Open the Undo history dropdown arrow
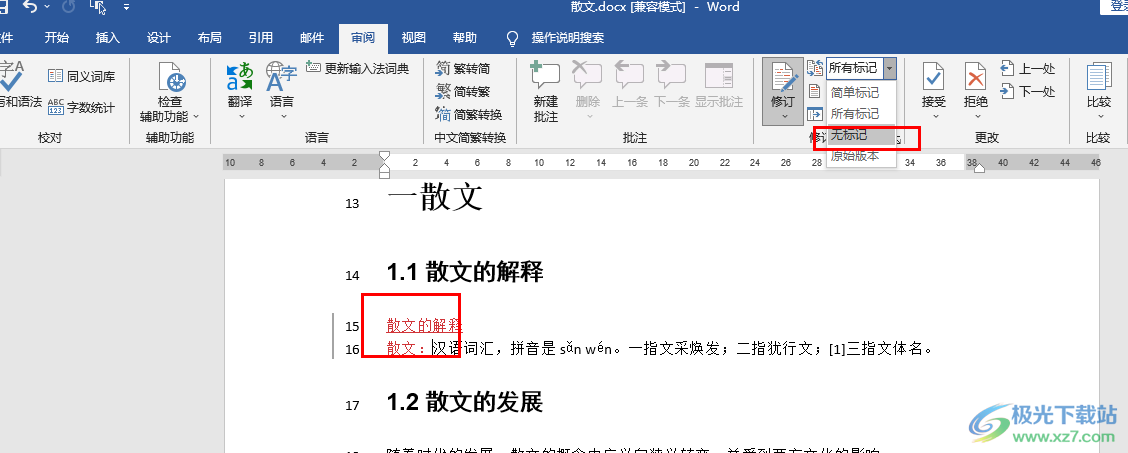 [x=47, y=6]
